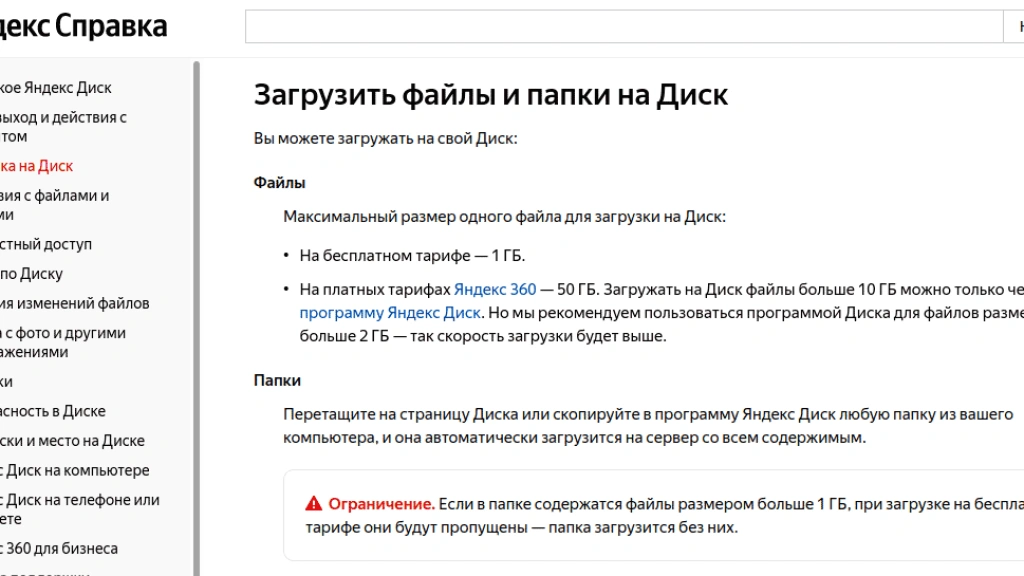Open the '360 для бизнеса' sidebar item
The image size is (1024, 576).
(x=59, y=549)
